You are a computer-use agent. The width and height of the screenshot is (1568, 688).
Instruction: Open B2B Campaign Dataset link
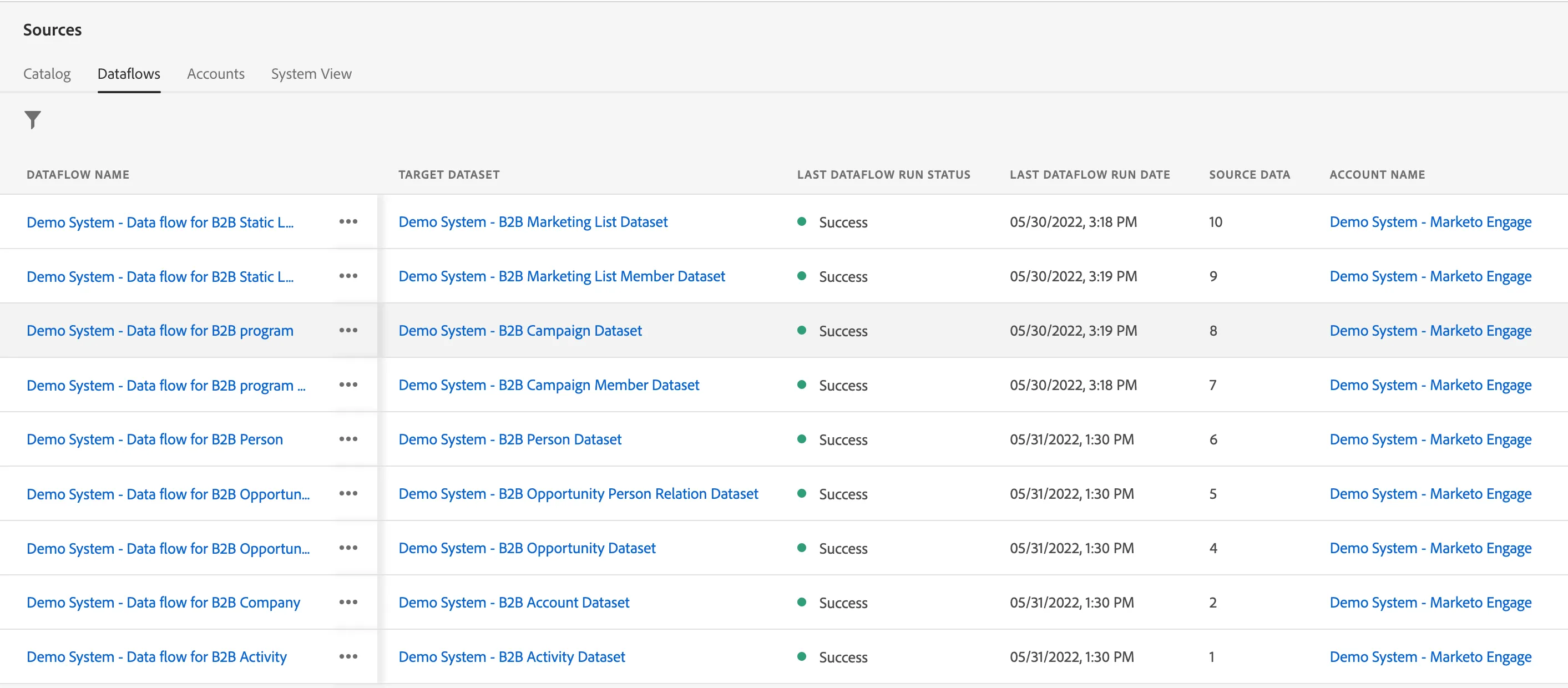coord(520,331)
